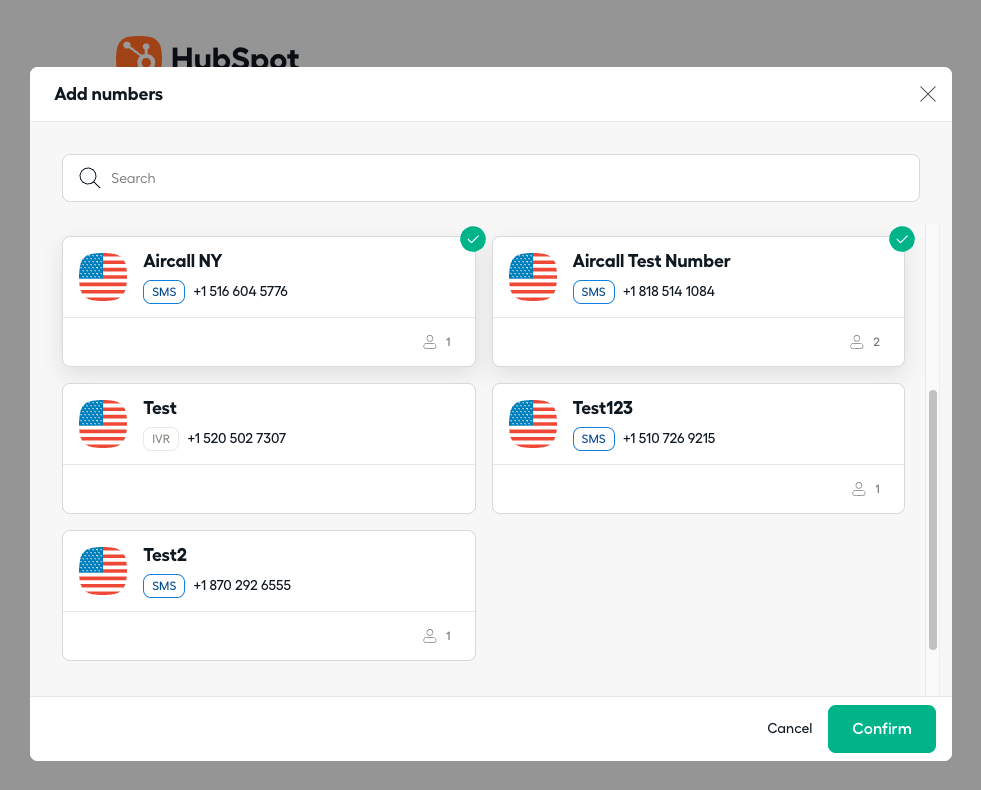The width and height of the screenshot is (981, 790).
Task: Click phone number +1 818 514 1084
Action: point(668,291)
